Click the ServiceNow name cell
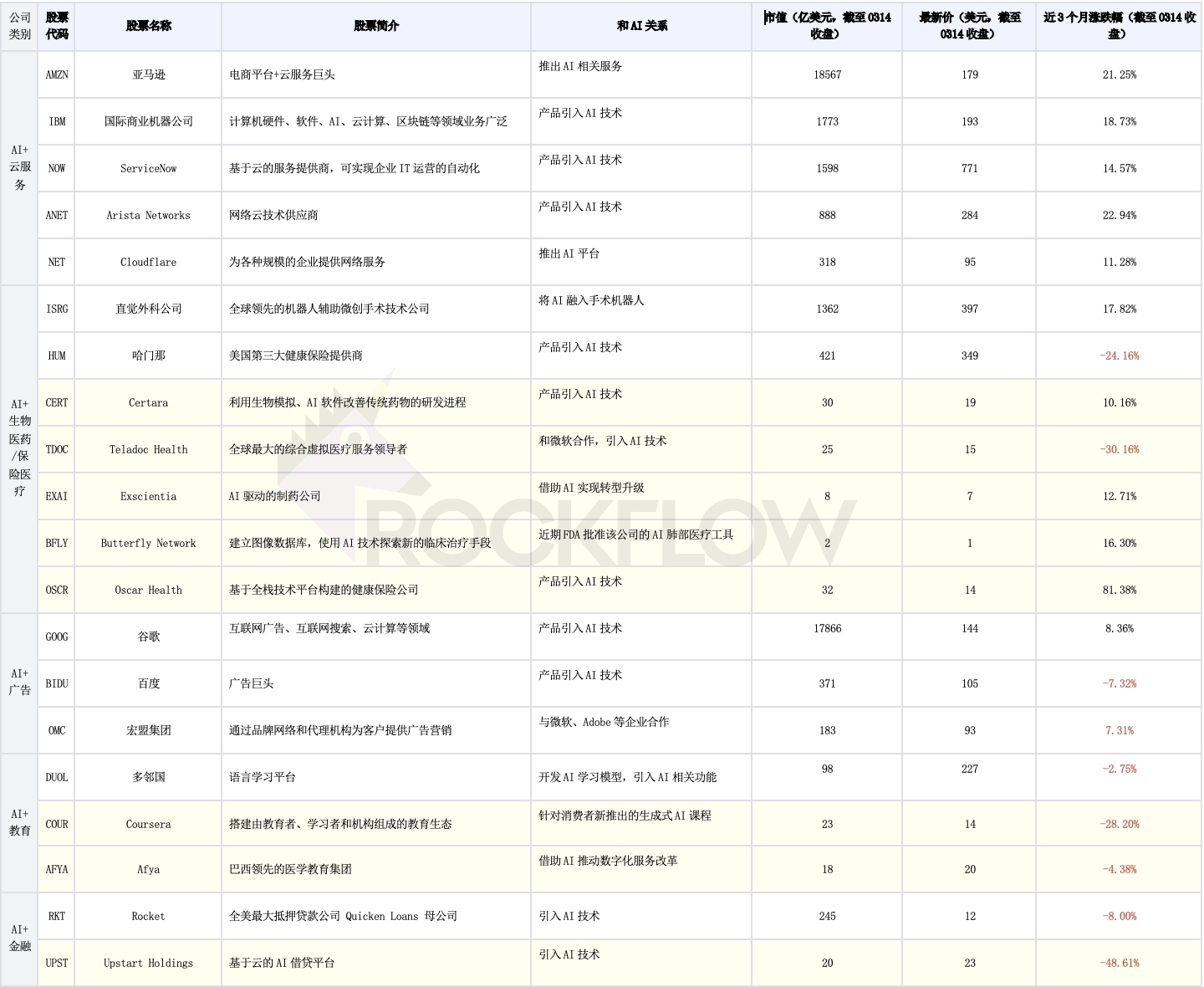Image resolution: width=1204 pixels, height=987 pixels. pos(148,168)
